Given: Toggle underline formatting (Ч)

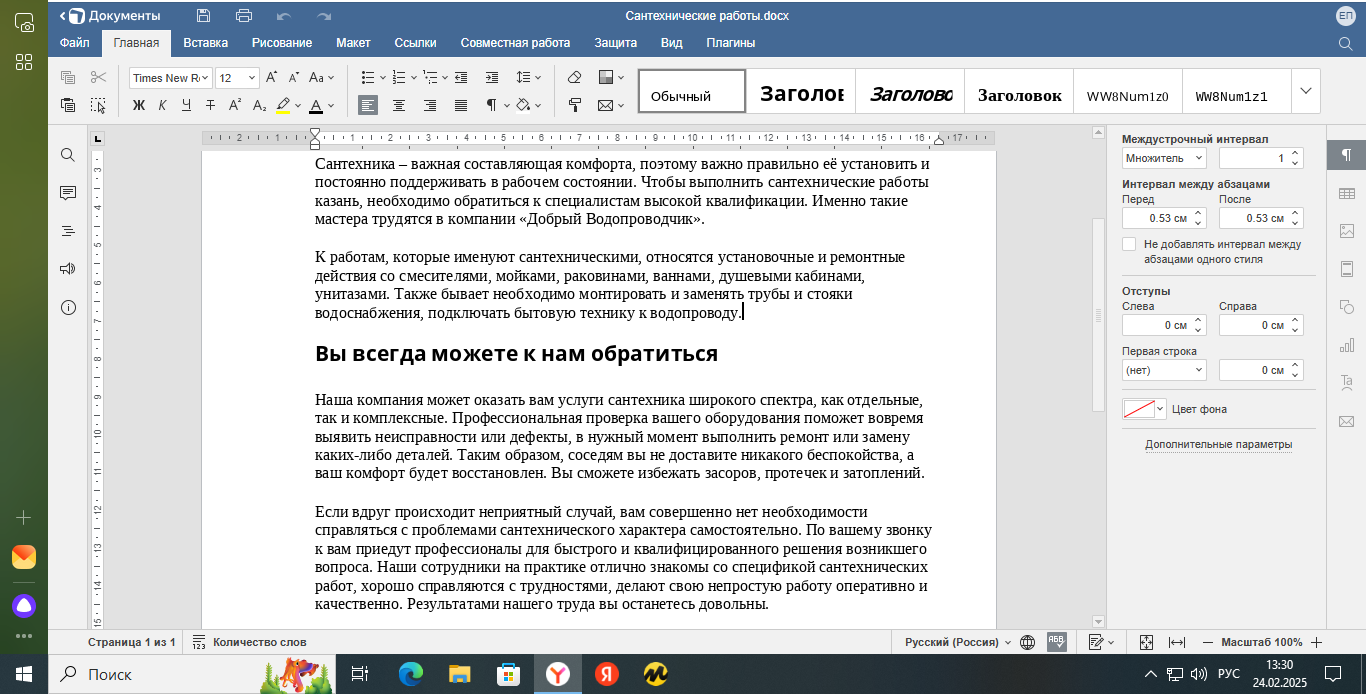Looking at the screenshot, I should coord(186,105).
